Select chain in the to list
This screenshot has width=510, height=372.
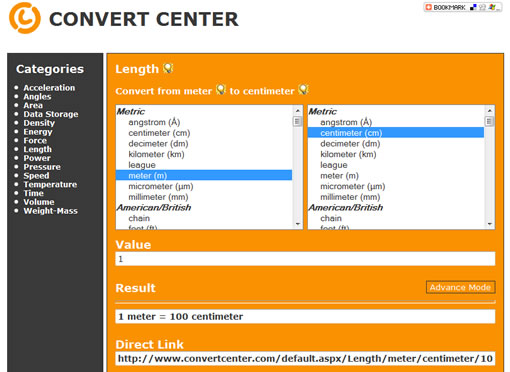coord(396,218)
